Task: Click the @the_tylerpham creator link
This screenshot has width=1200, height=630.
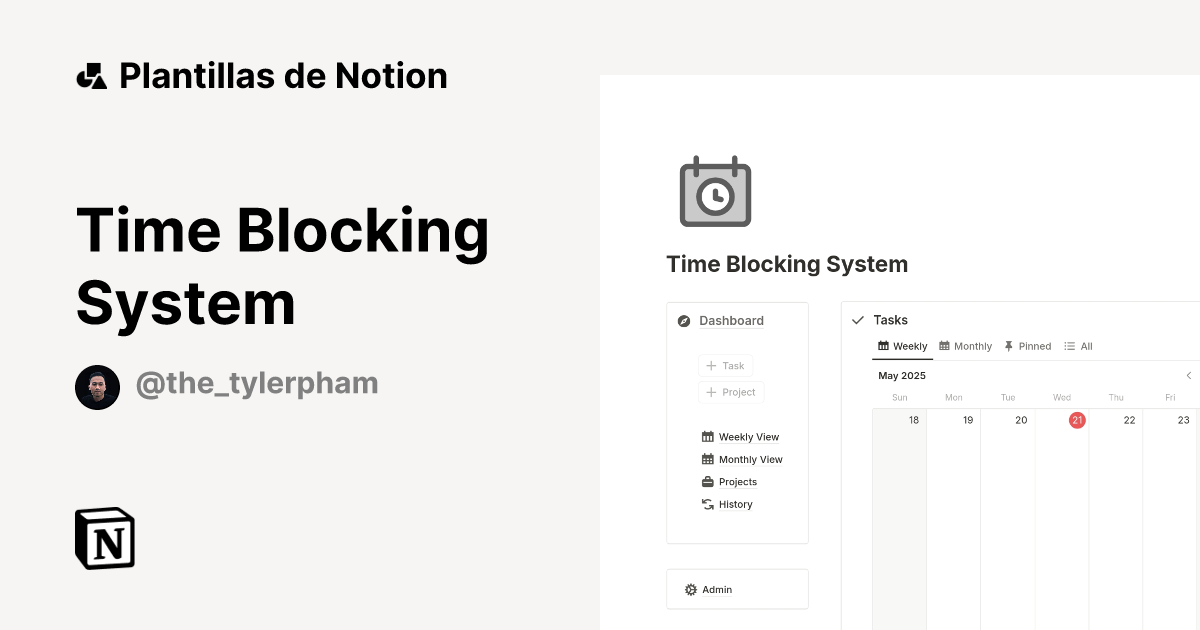Action: [x=257, y=383]
